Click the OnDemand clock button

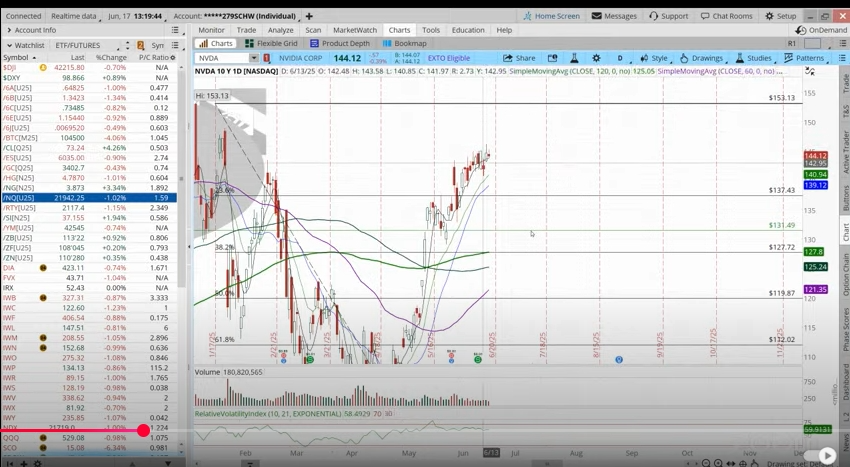pyautogui.click(x=821, y=30)
